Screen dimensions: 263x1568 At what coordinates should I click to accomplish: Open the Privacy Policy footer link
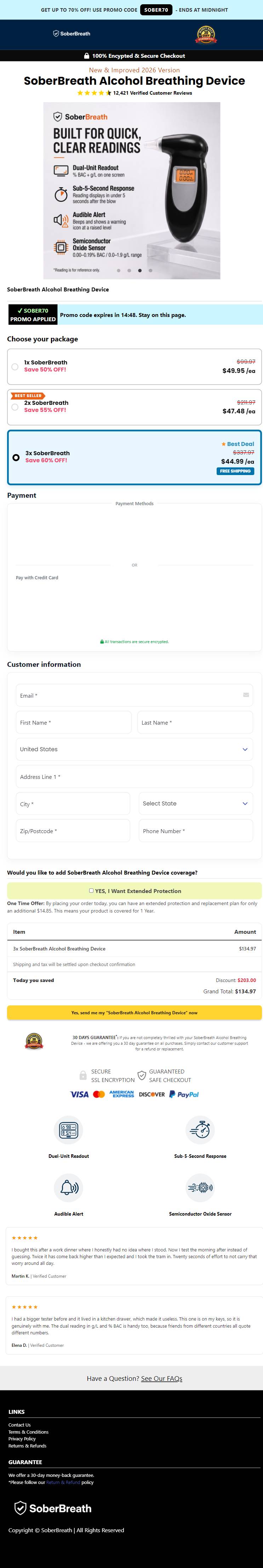(22, 1439)
